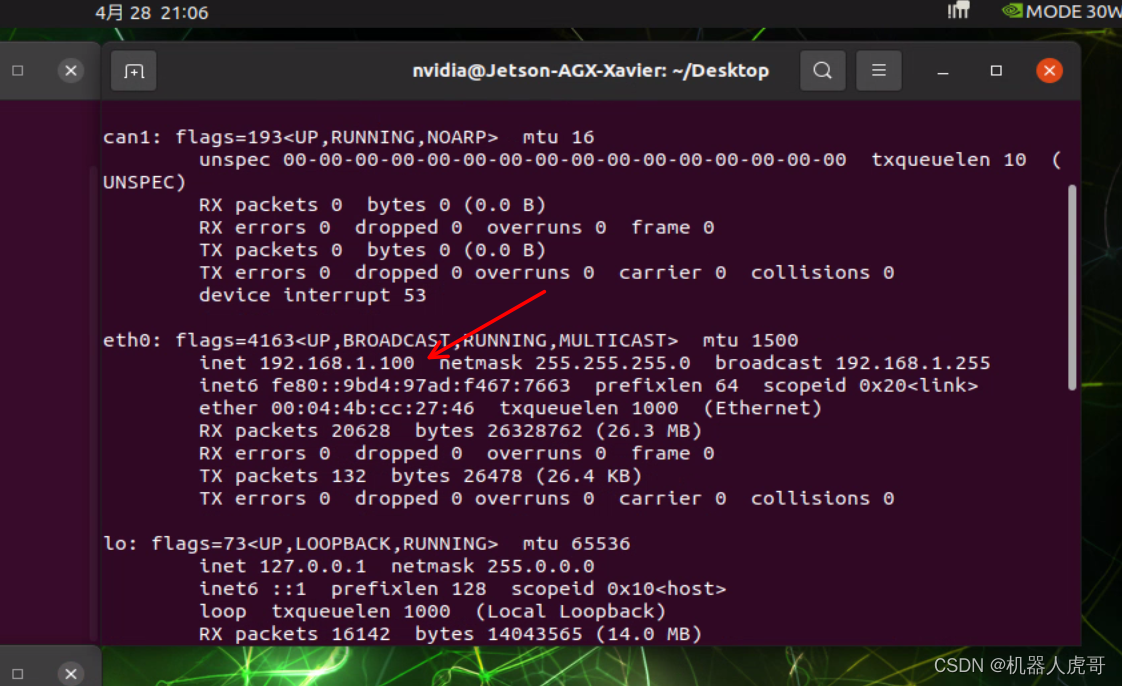Click the eth0 IP address 192.168.1.100
This screenshot has width=1122, height=686.
pyautogui.click(x=336, y=363)
